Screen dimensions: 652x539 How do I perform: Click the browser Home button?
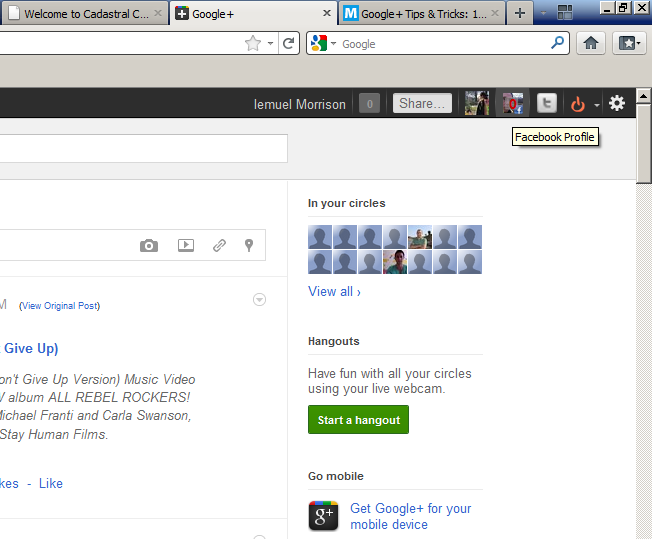click(591, 43)
